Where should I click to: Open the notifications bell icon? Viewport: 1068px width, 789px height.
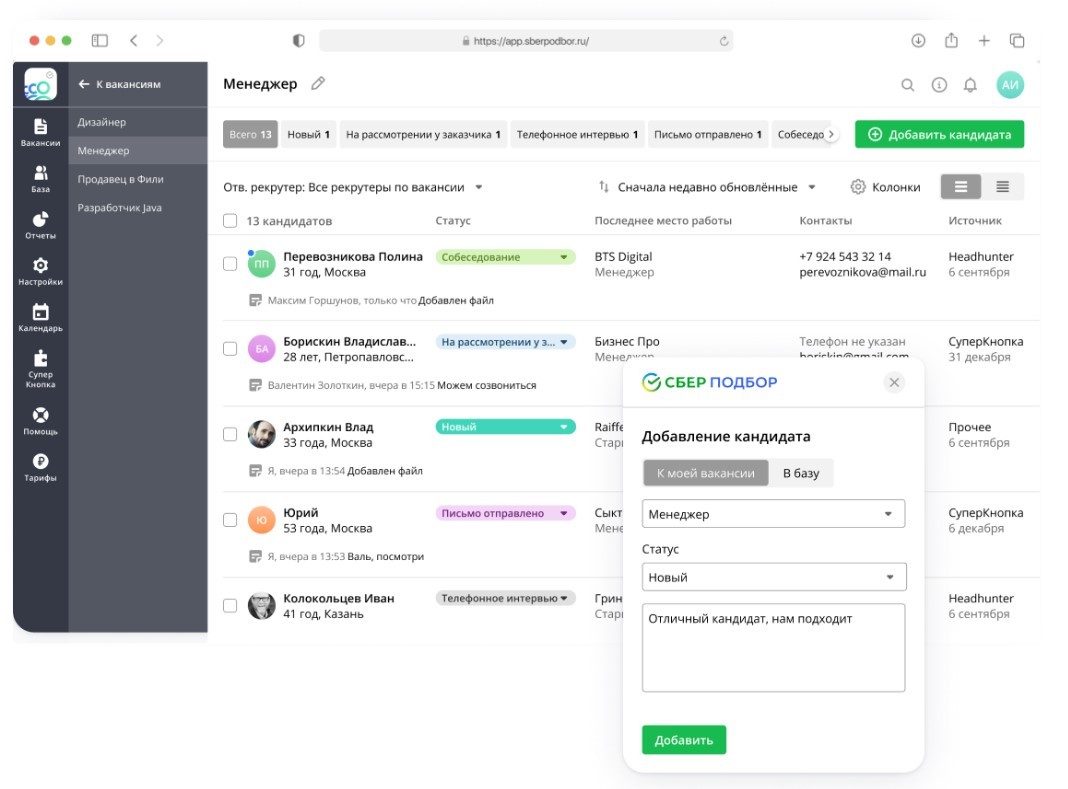pos(969,85)
